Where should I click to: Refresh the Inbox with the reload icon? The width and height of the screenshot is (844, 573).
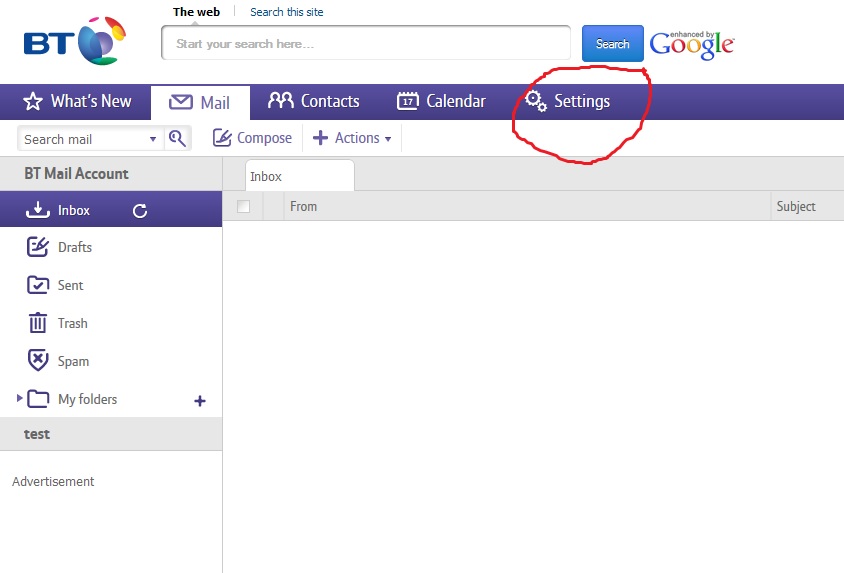point(140,210)
